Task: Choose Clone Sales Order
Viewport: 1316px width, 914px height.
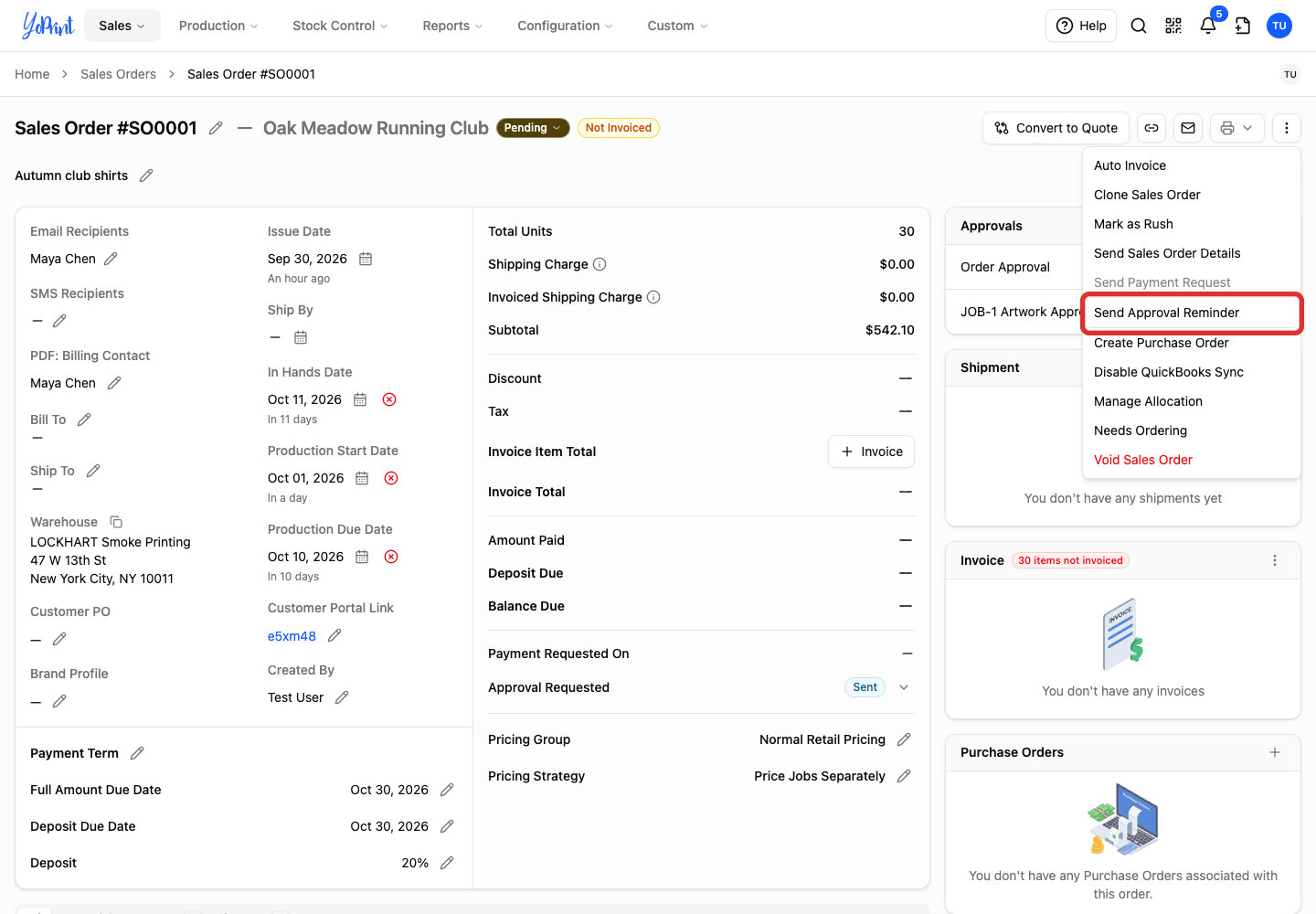Action: pyautogui.click(x=1192, y=195)
